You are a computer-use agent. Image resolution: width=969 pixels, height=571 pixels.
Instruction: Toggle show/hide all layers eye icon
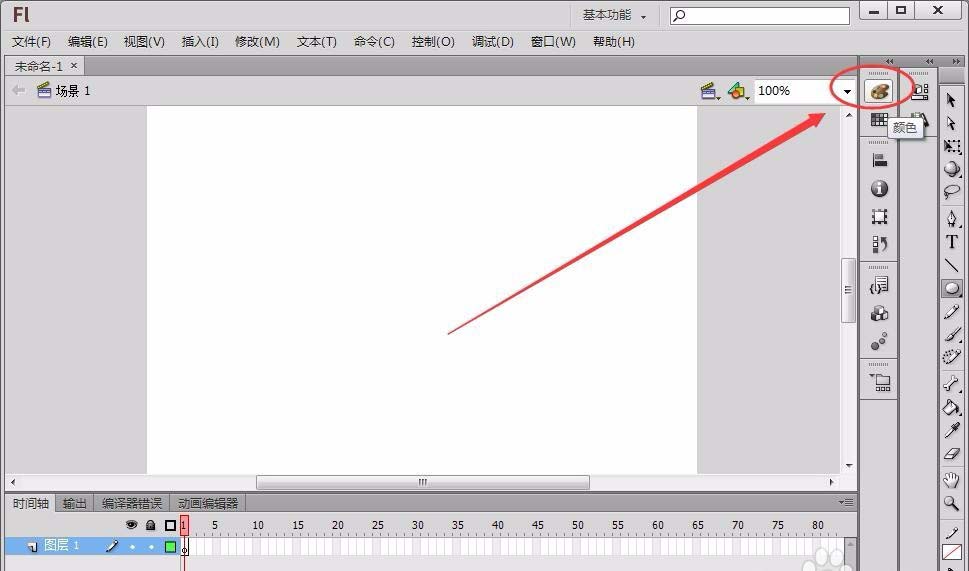[x=131, y=525]
